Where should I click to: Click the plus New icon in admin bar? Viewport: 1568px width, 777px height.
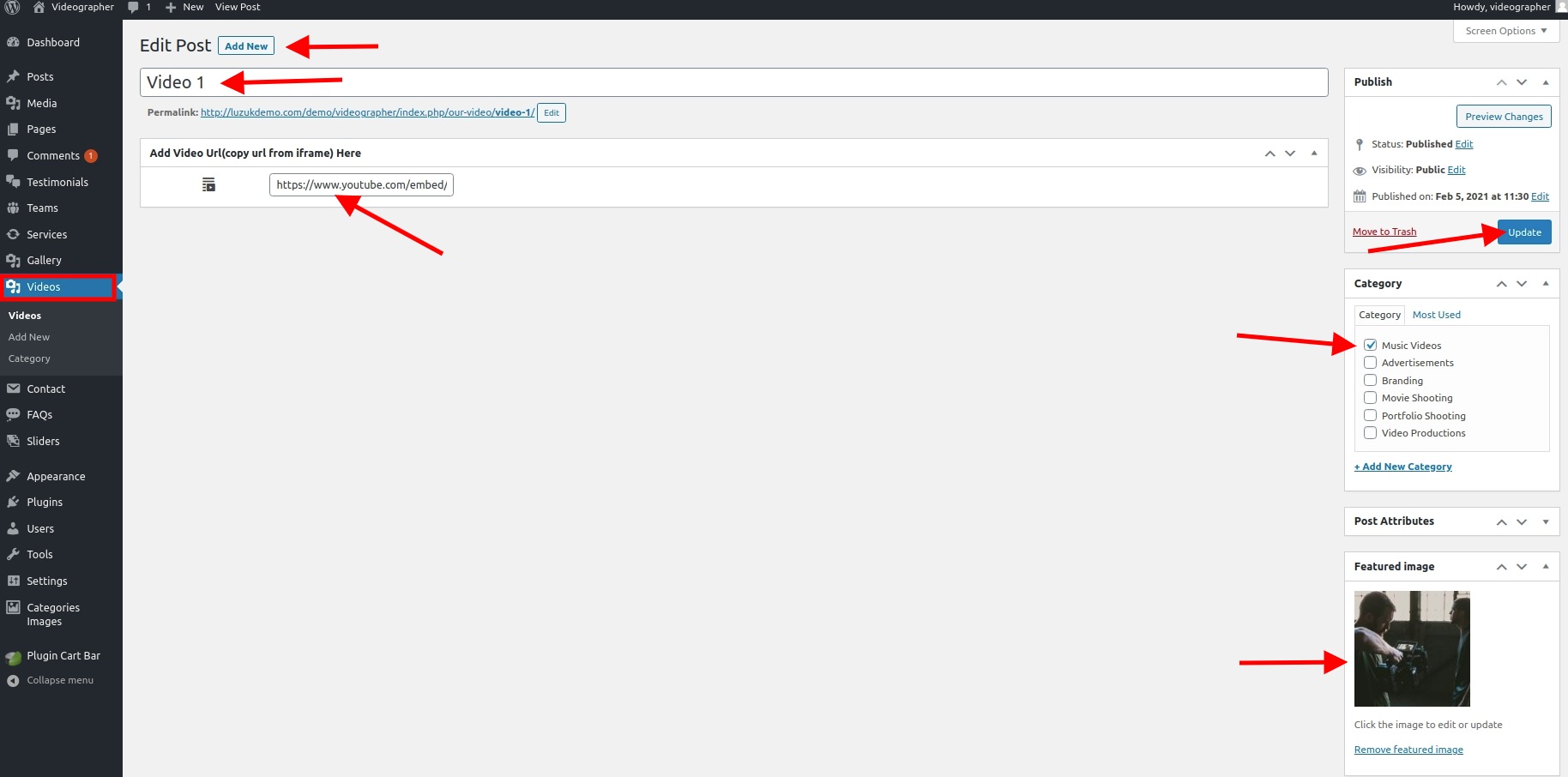171,7
